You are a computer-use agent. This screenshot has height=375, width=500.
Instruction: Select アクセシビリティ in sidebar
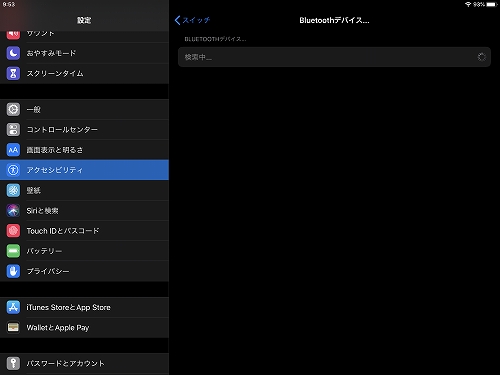point(84,170)
